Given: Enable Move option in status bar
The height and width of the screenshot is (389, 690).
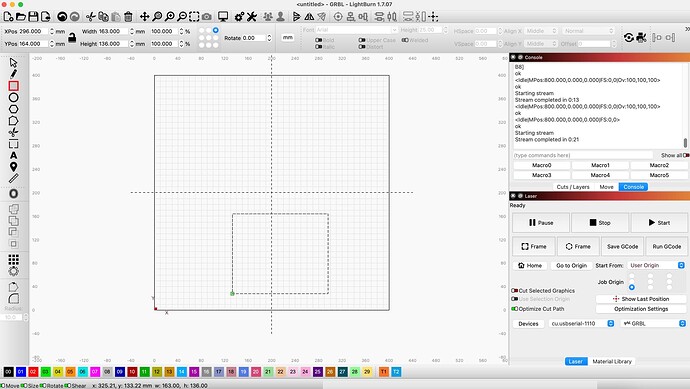Looking at the screenshot, I should (x=3, y=385).
